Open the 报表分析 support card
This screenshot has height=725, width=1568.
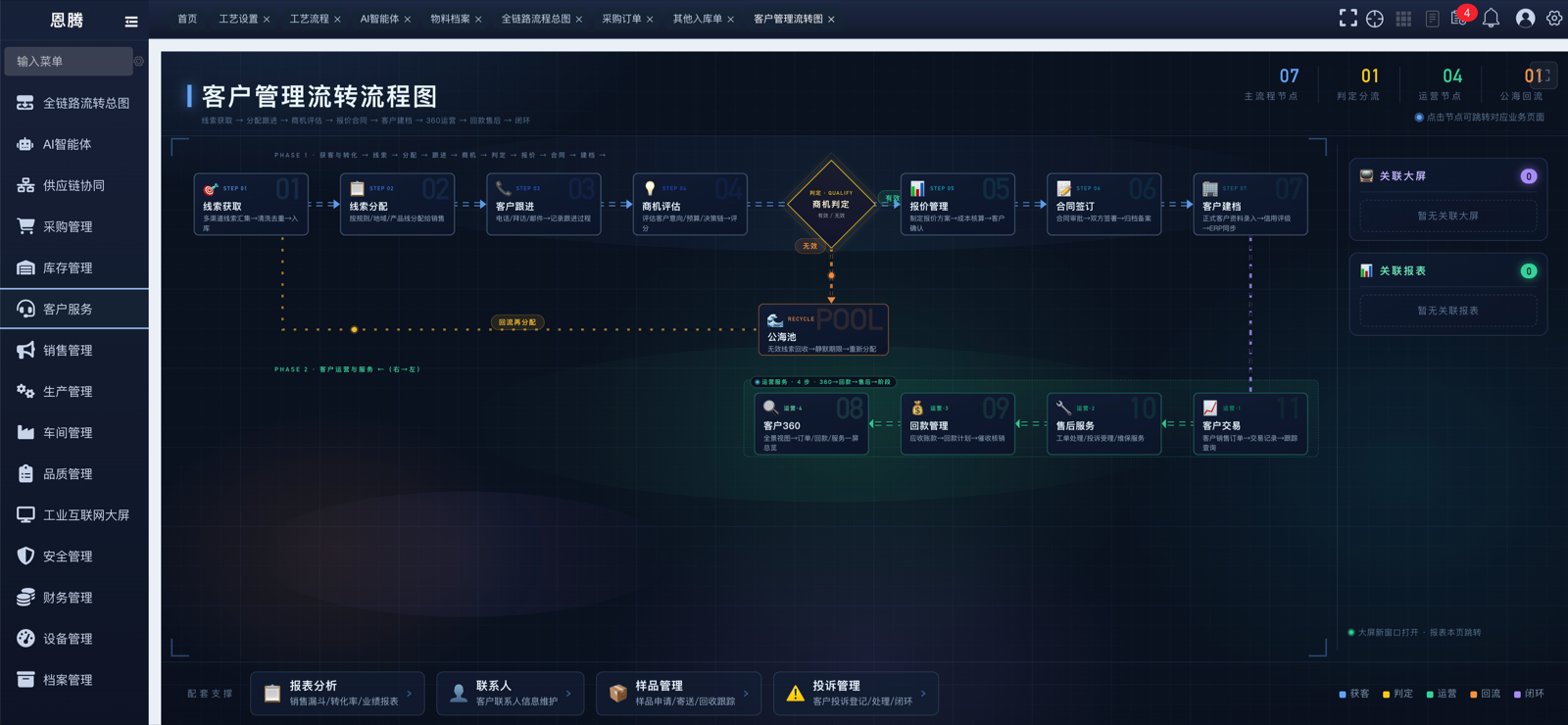coord(337,694)
